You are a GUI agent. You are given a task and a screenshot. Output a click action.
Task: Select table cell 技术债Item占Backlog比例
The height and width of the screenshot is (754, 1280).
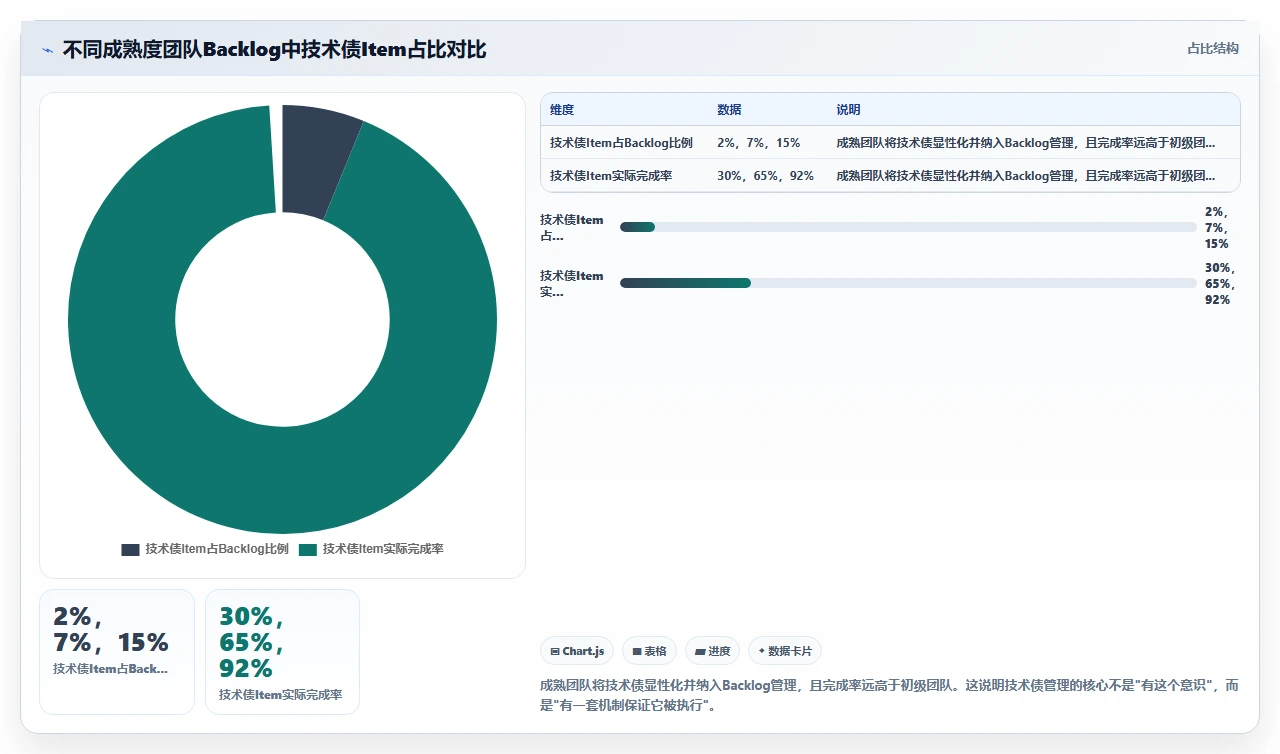(x=621, y=143)
